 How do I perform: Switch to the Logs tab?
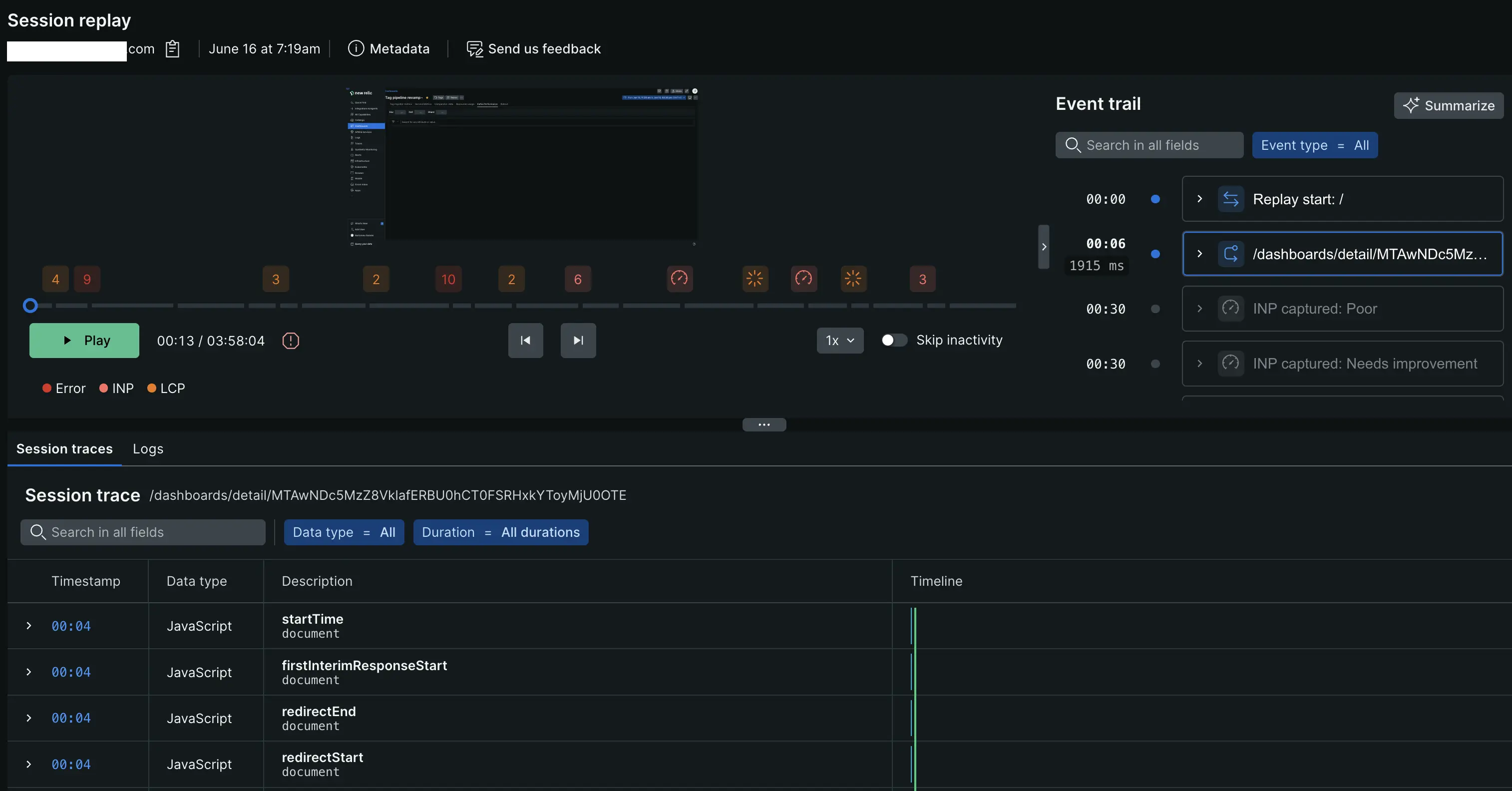(x=147, y=449)
